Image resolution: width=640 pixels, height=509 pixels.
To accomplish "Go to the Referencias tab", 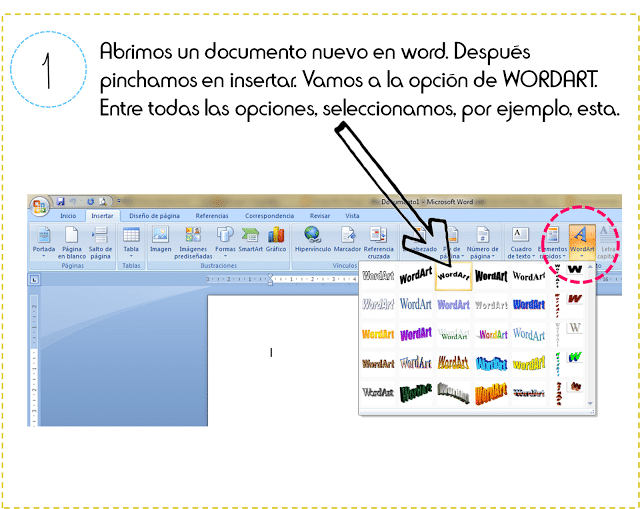I will click(x=212, y=216).
